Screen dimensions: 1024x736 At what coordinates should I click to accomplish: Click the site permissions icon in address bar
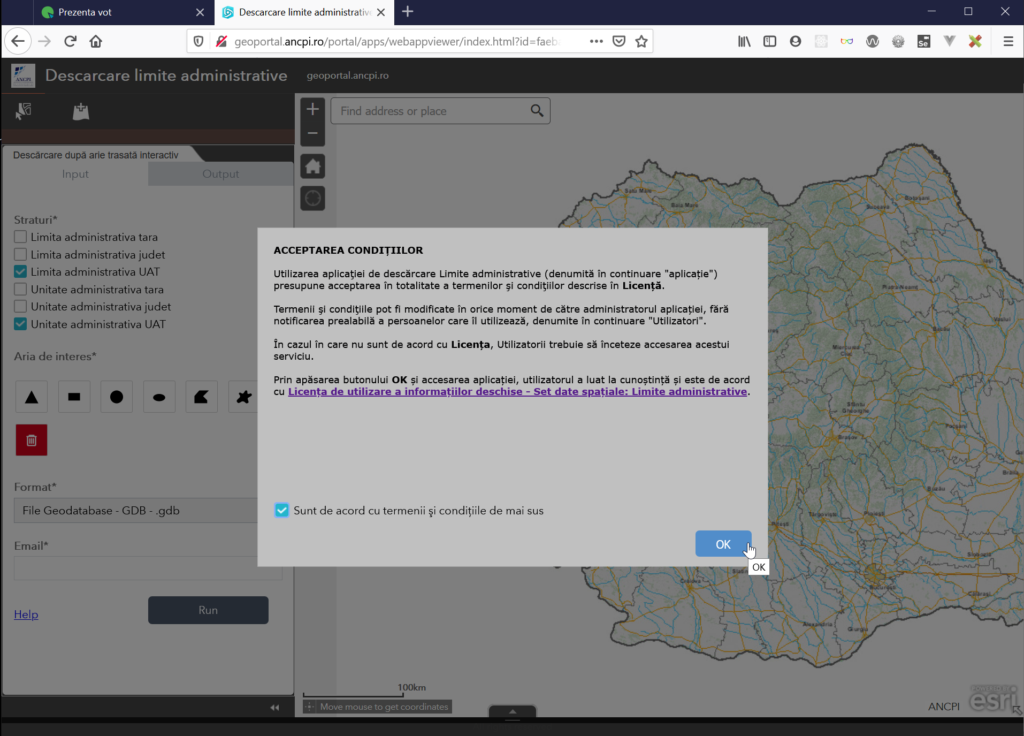click(x=221, y=41)
